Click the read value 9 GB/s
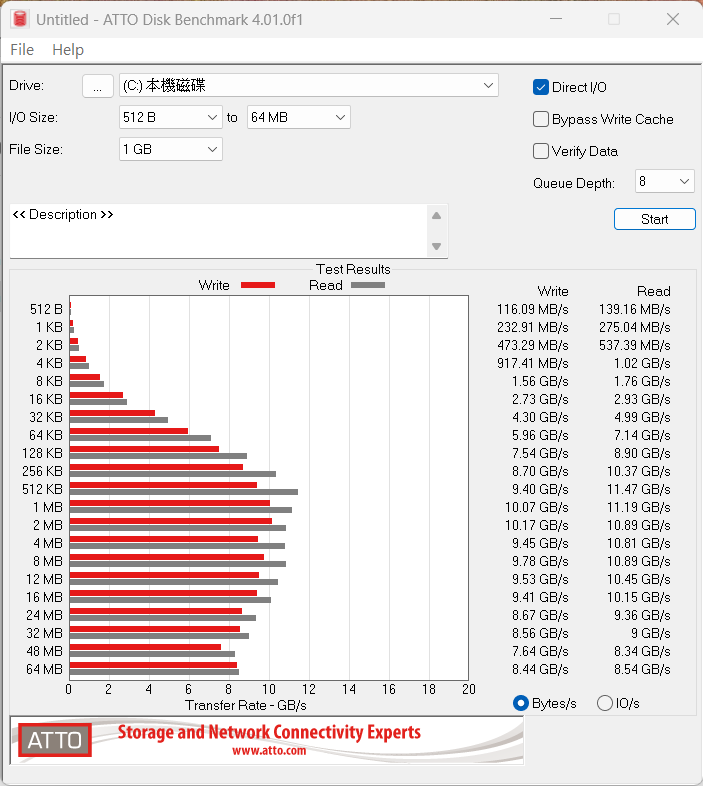Viewport: 703px width, 786px height. click(650, 634)
